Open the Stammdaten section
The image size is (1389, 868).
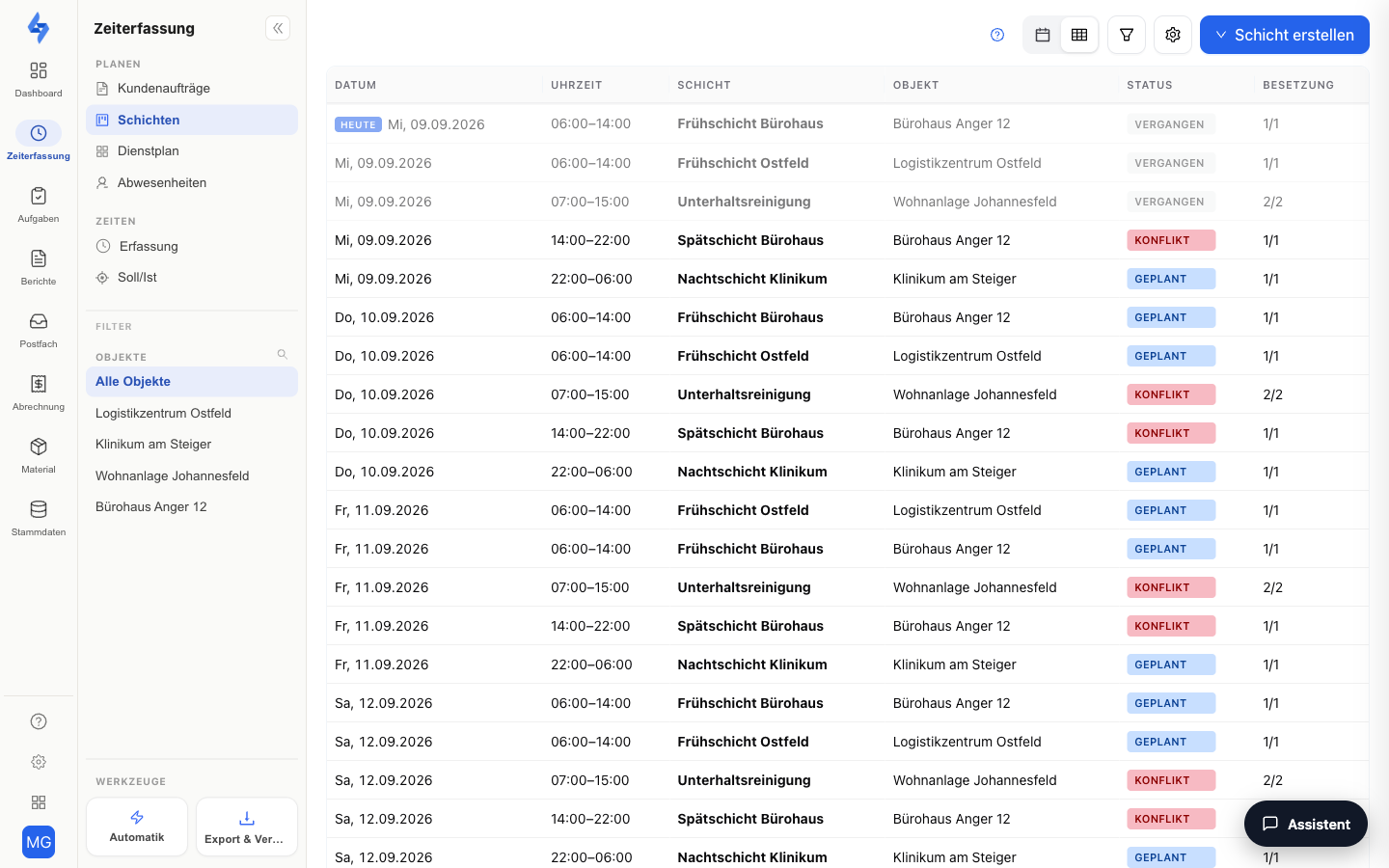point(39,518)
